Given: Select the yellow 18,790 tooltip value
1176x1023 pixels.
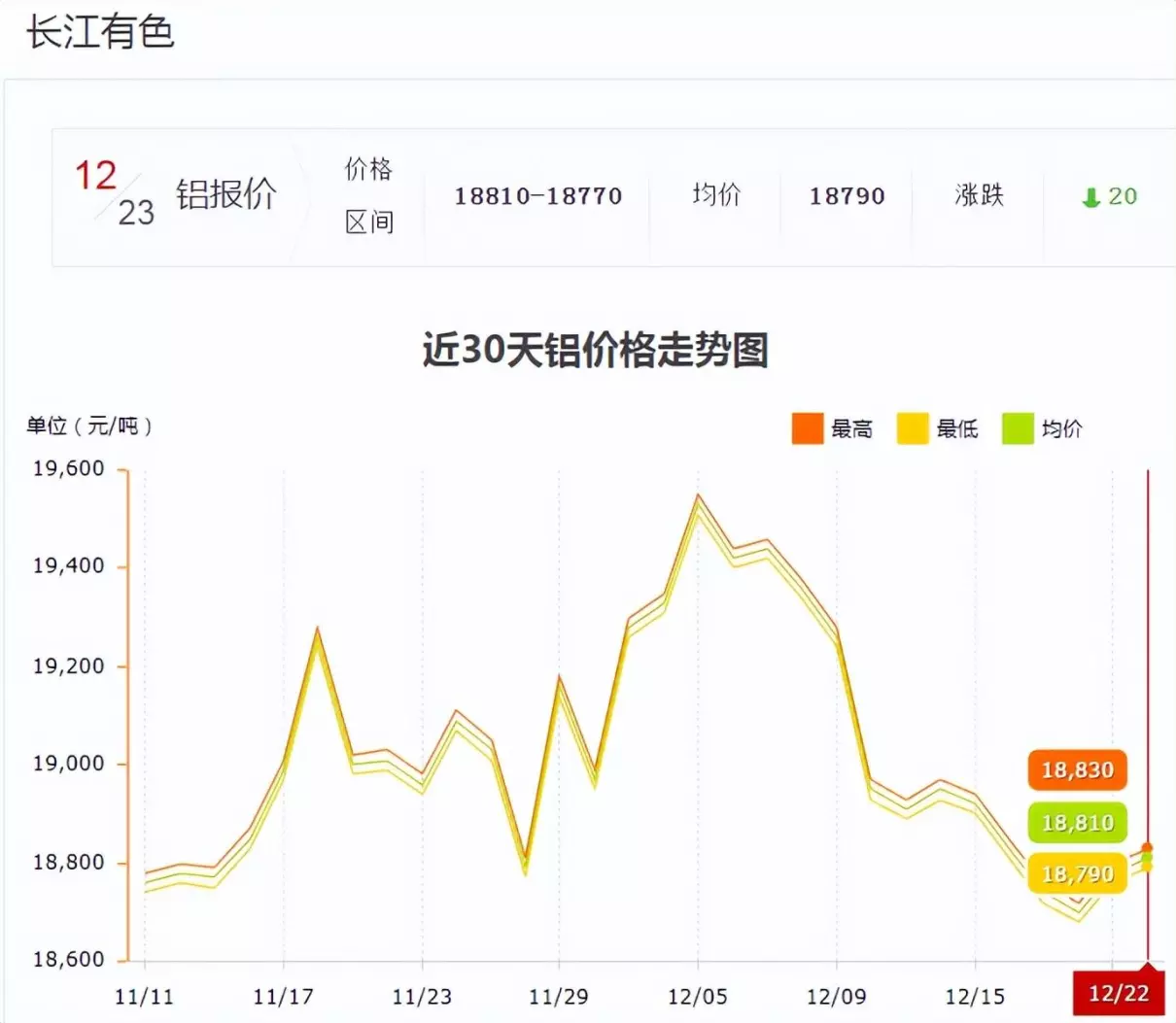Looking at the screenshot, I should pyautogui.click(x=1078, y=874).
